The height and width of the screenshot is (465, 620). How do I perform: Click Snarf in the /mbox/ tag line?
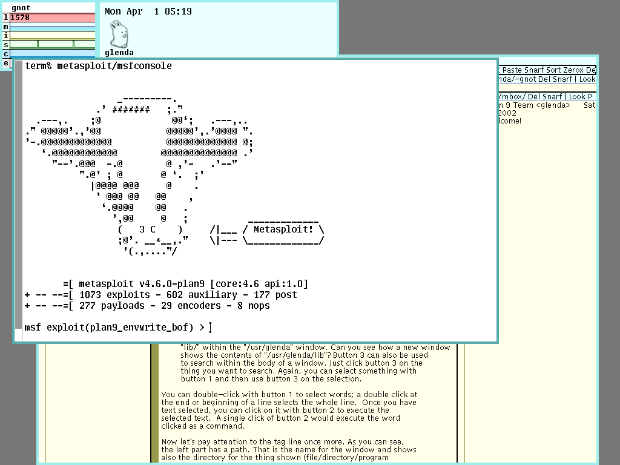(x=553, y=96)
